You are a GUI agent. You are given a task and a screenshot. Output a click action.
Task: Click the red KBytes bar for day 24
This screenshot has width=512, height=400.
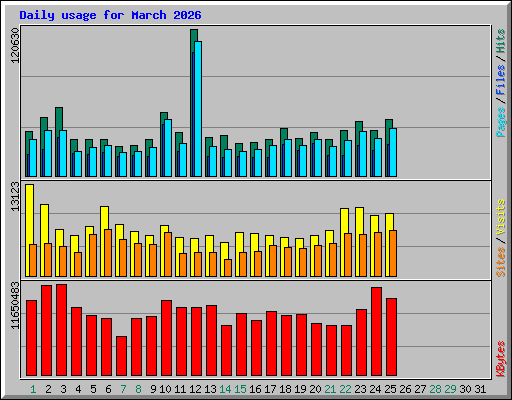pos(376,332)
